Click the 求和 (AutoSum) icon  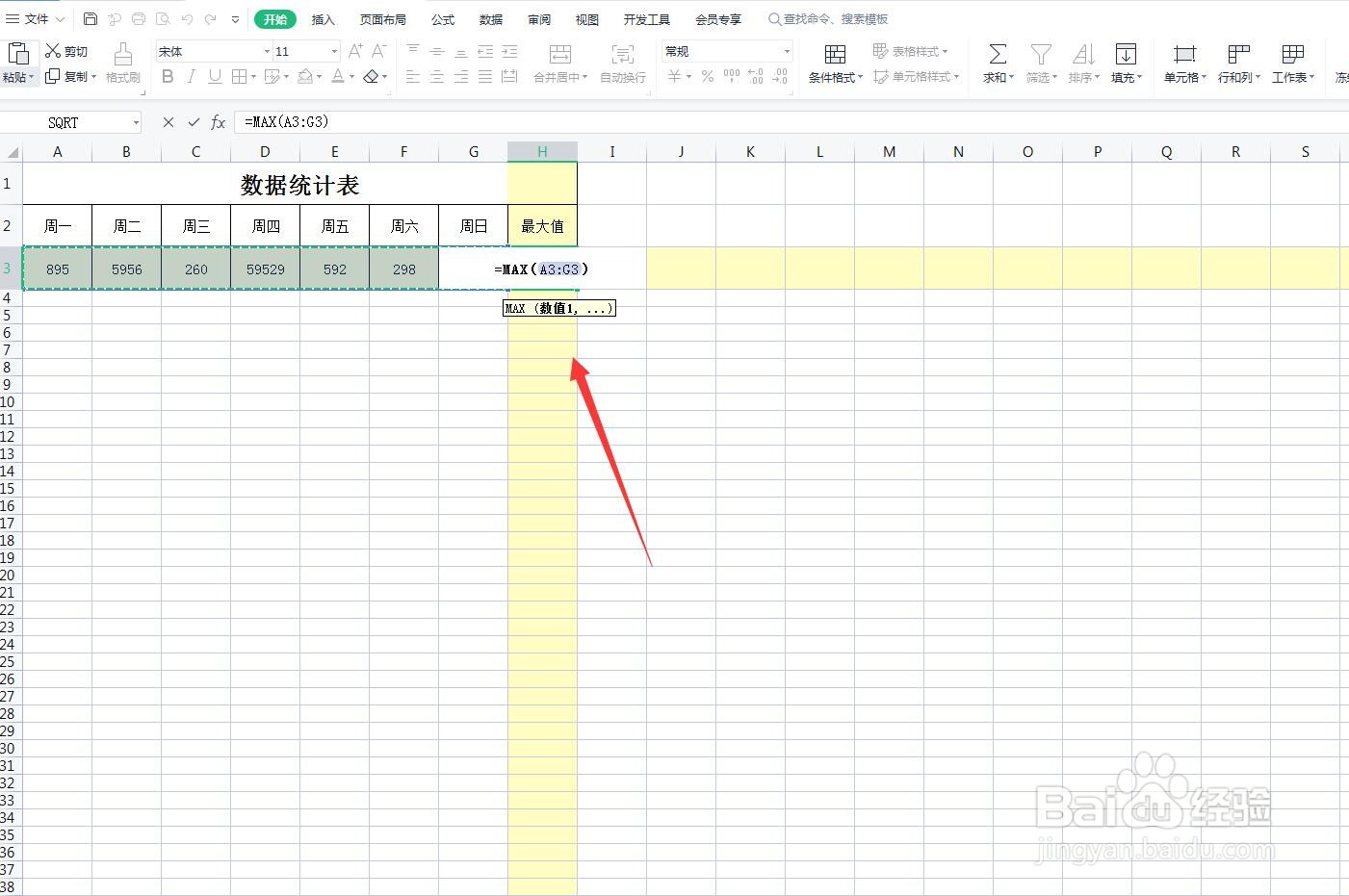tap(997, 61)
